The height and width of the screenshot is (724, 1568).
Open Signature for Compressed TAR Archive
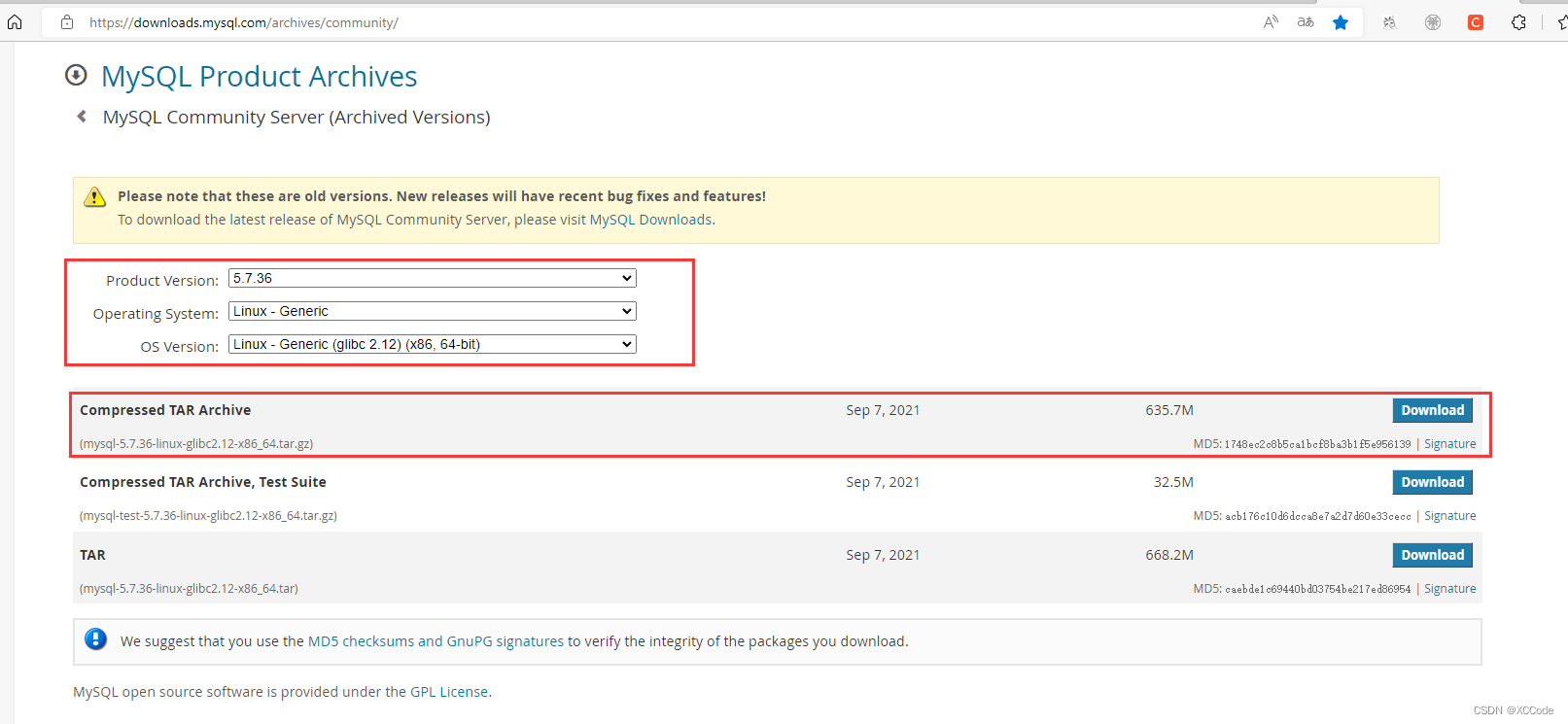tap(1449, 444)
